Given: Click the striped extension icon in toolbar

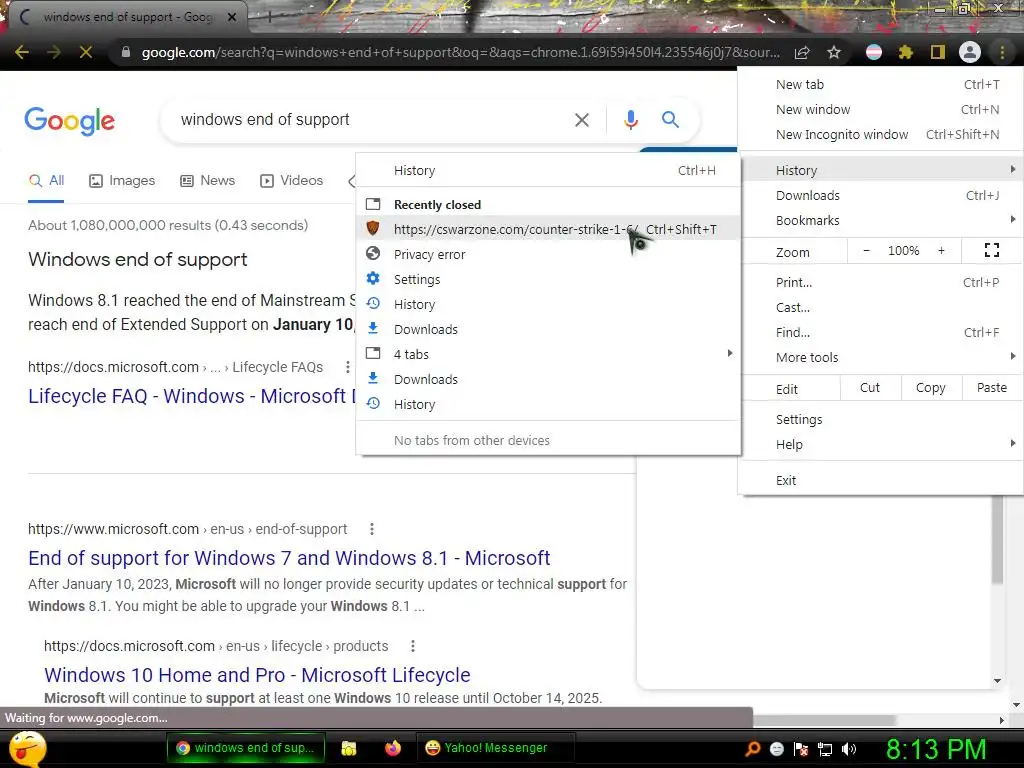Looking at the screenshot, I should [874, 52].
